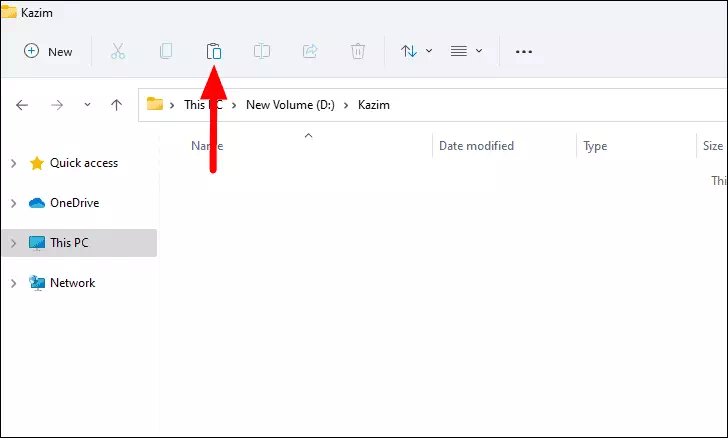Open chevron before This PC breadcrumb
Screen dimensions: 728x438
(172, 105)
